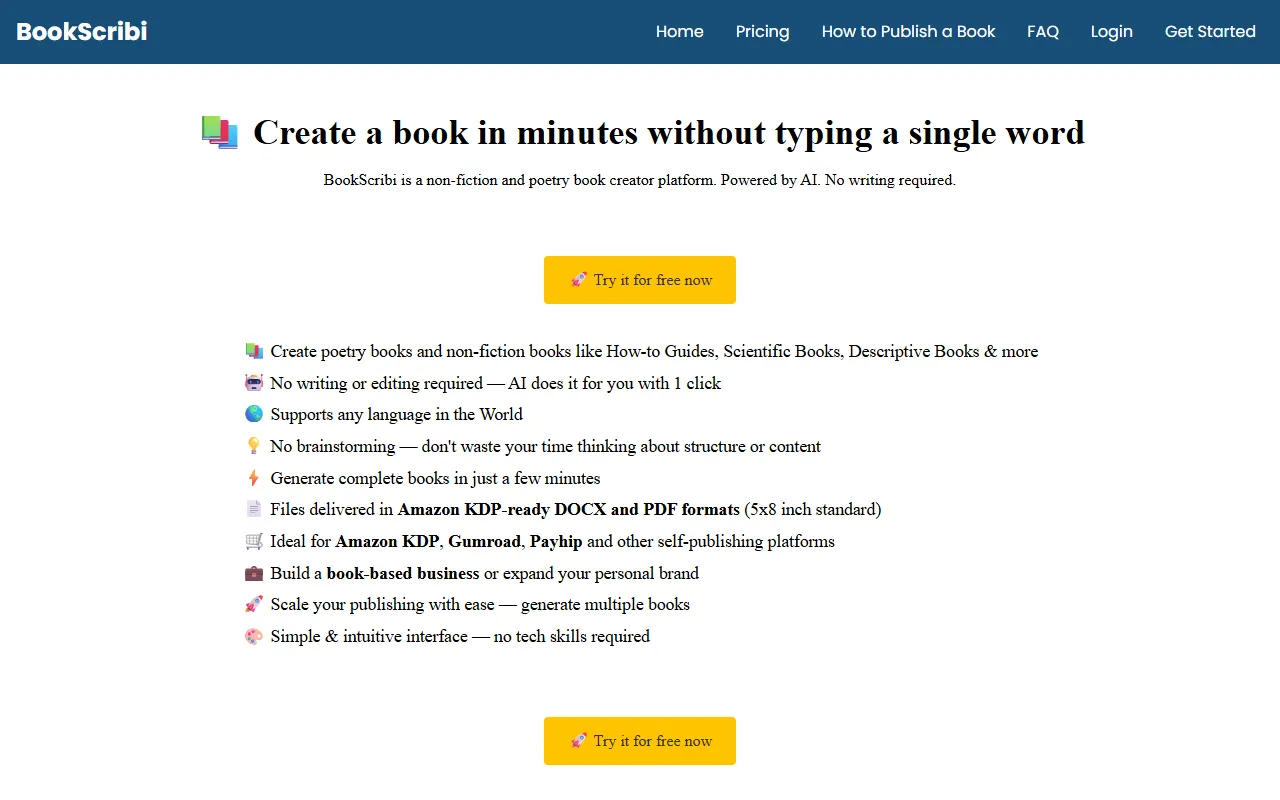The image size is (1280, 800).
Task: Click Get Started in navigation
Action: pos(1210,31)
